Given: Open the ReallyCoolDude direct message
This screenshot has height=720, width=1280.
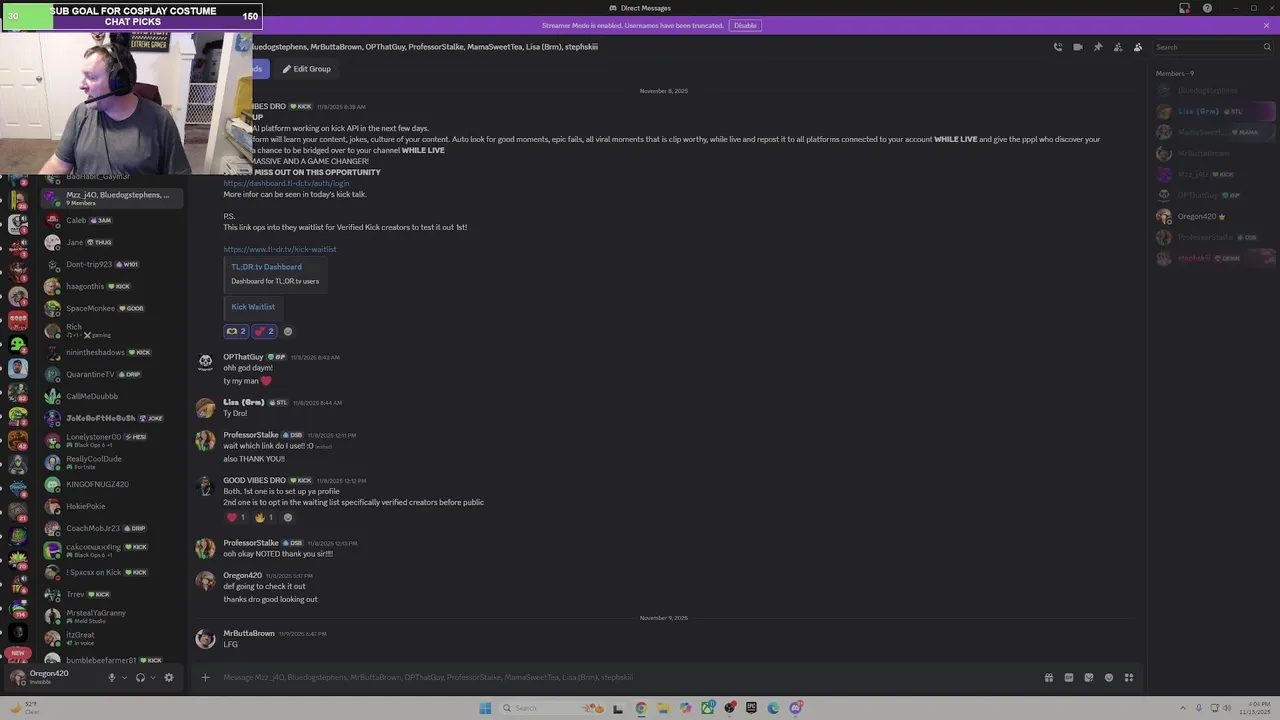Looking at the screenshot, I should [111, 462].
